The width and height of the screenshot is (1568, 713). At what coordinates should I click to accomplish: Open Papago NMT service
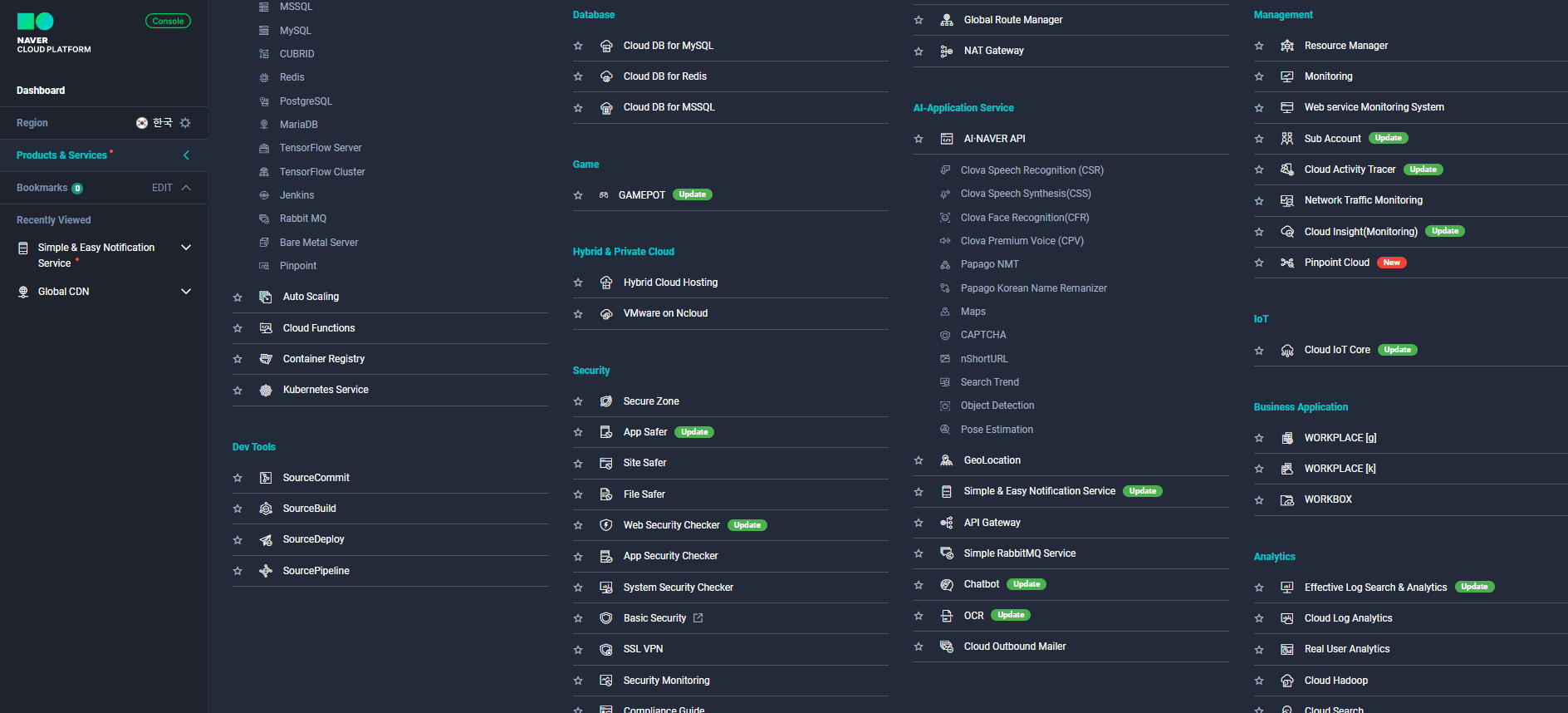coord(990,264)
